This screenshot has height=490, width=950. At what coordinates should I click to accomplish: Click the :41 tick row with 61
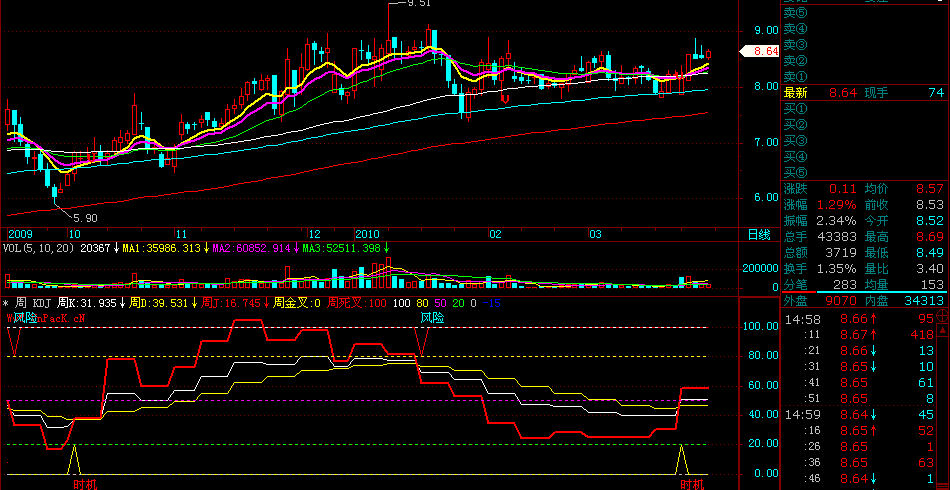click(x=859, y=382)
